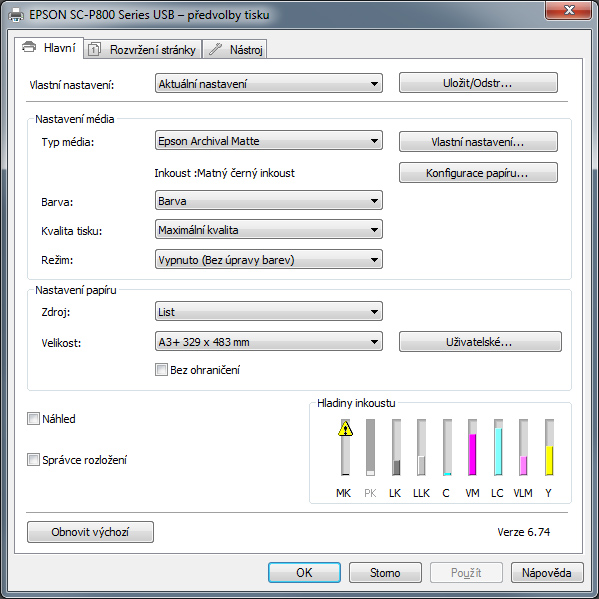Viewport: 599px width, 599px height.
Task: Open the Rozvržení stránky tab
Action: (x=142, y=50)
